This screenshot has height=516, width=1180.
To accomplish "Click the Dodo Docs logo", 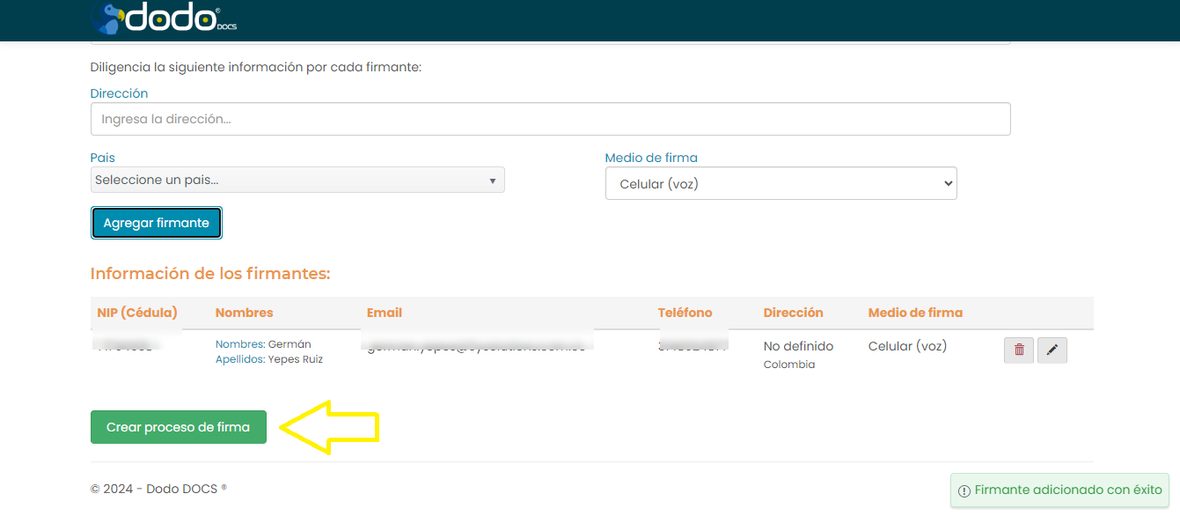I will click(x=164, y=18).
